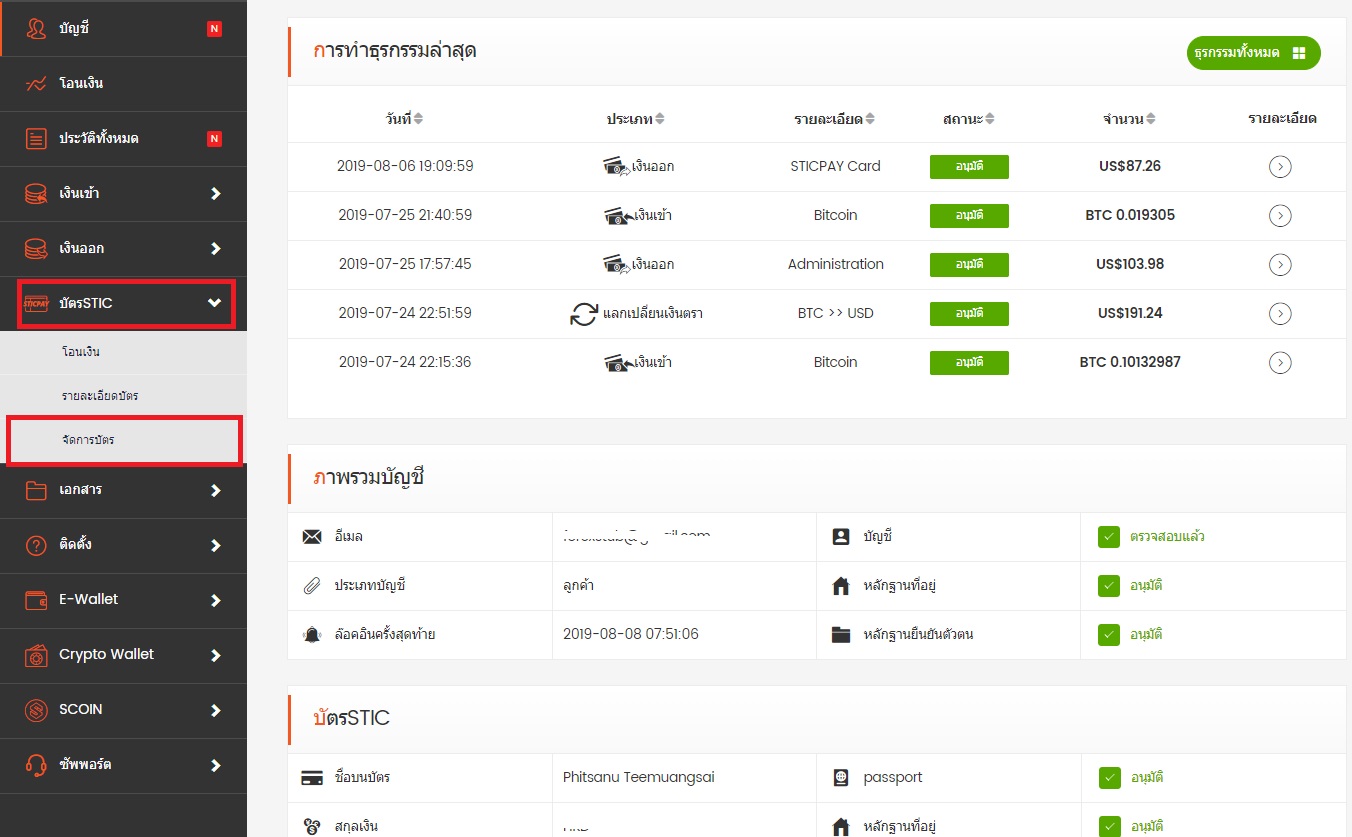The width and height of the screenshot is (1352, 837).
Task: Sort transactions by วันที่ column
Action: (x=404, y=119)
